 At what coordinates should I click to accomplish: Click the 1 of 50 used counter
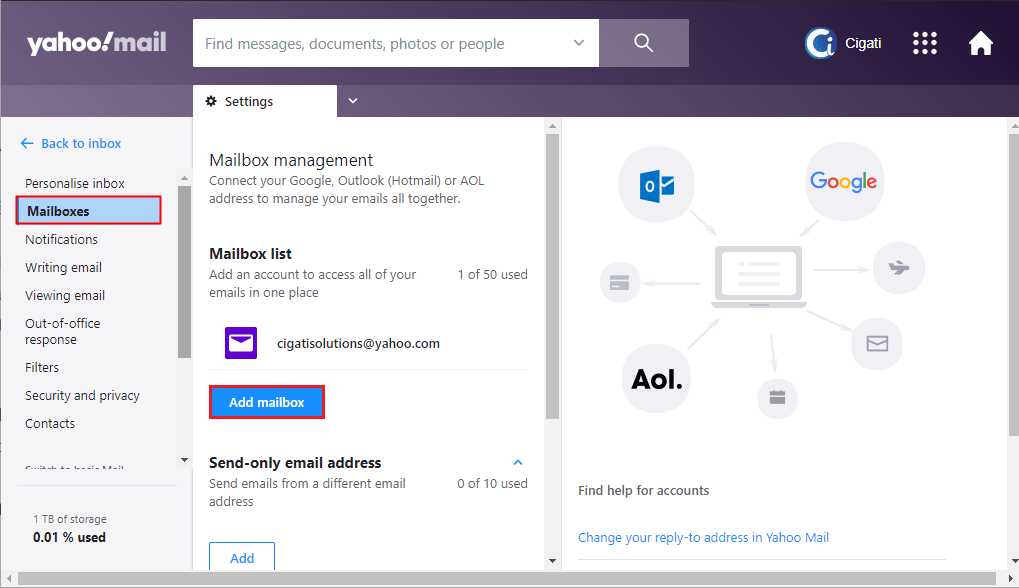(x=493, y=274)
